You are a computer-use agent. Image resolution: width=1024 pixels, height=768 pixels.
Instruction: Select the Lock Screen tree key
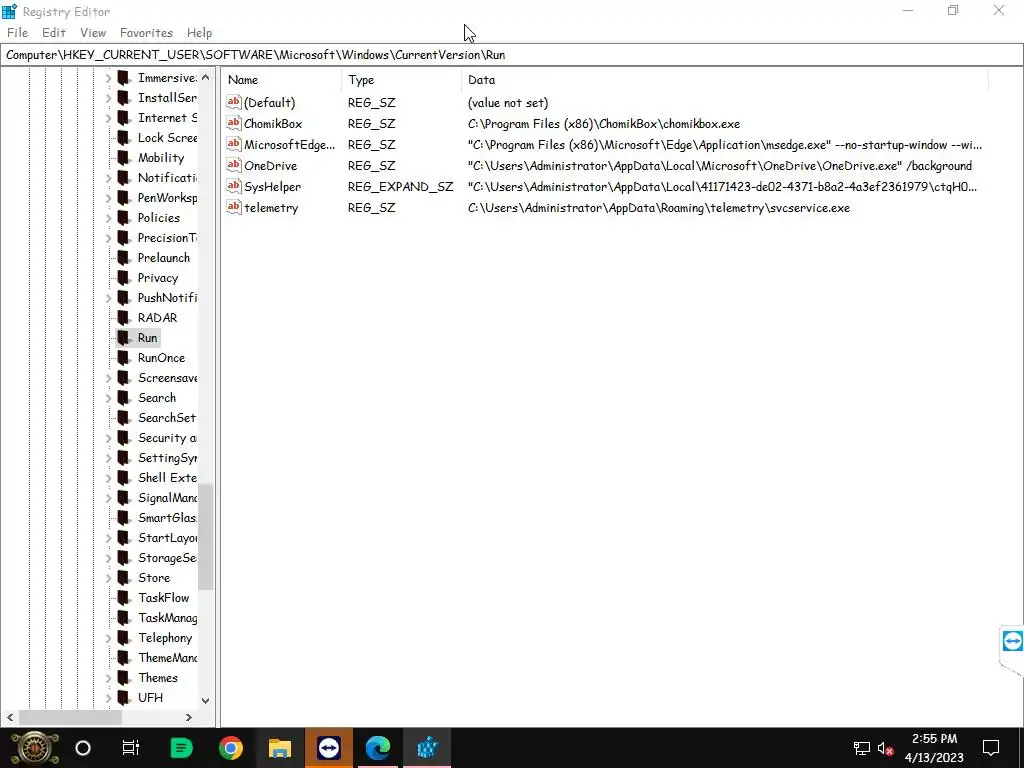point(167,138)
